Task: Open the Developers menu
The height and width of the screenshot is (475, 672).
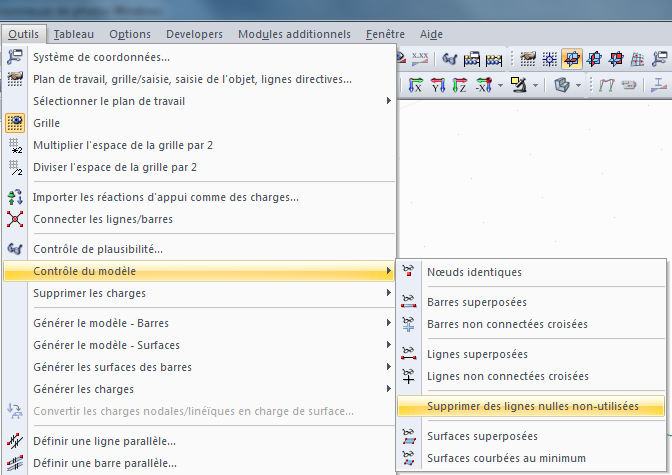Action: pos(194,34)
